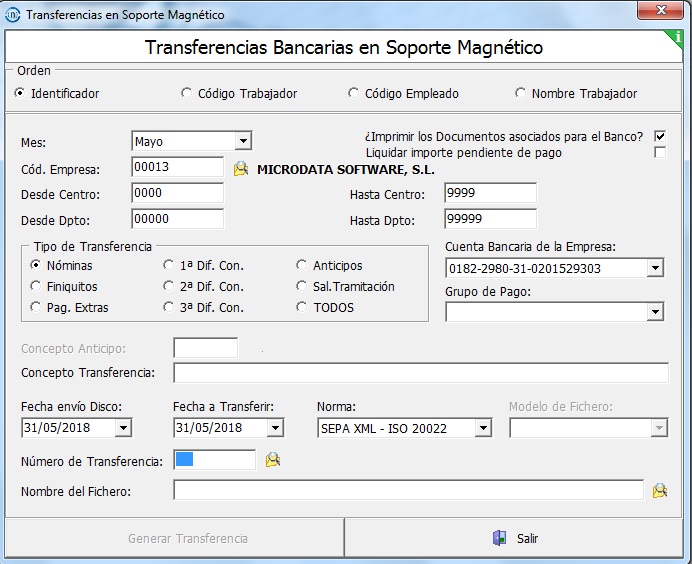This screenshot has width=692, height=564.
Task: Click in Concepto Transferencia field
Action: pos(420,373)
